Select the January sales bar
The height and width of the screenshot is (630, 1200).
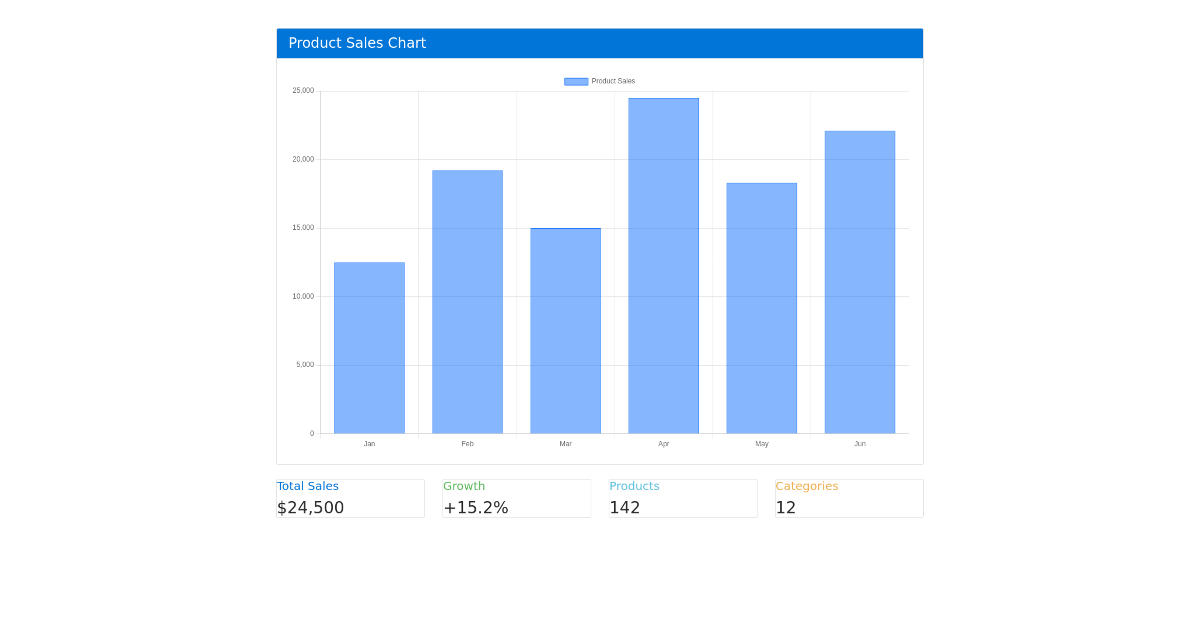(x=369, y=345)
